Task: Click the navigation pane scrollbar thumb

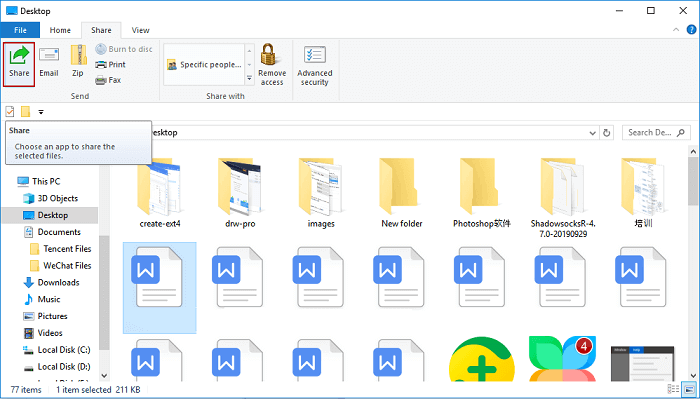Action: pyautogui.click(x=104, y=292)
